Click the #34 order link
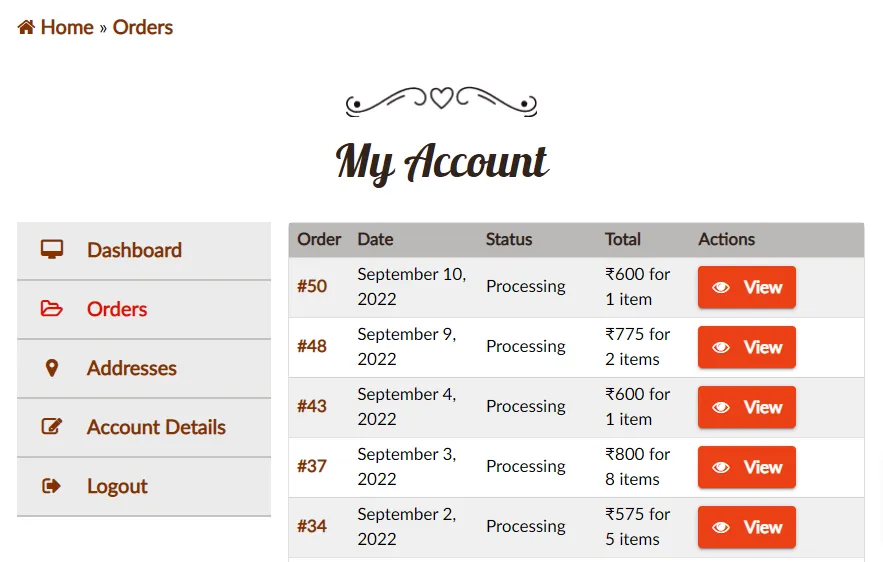The height and width of the screenshot is (562, 883). [x=312, y=526]
